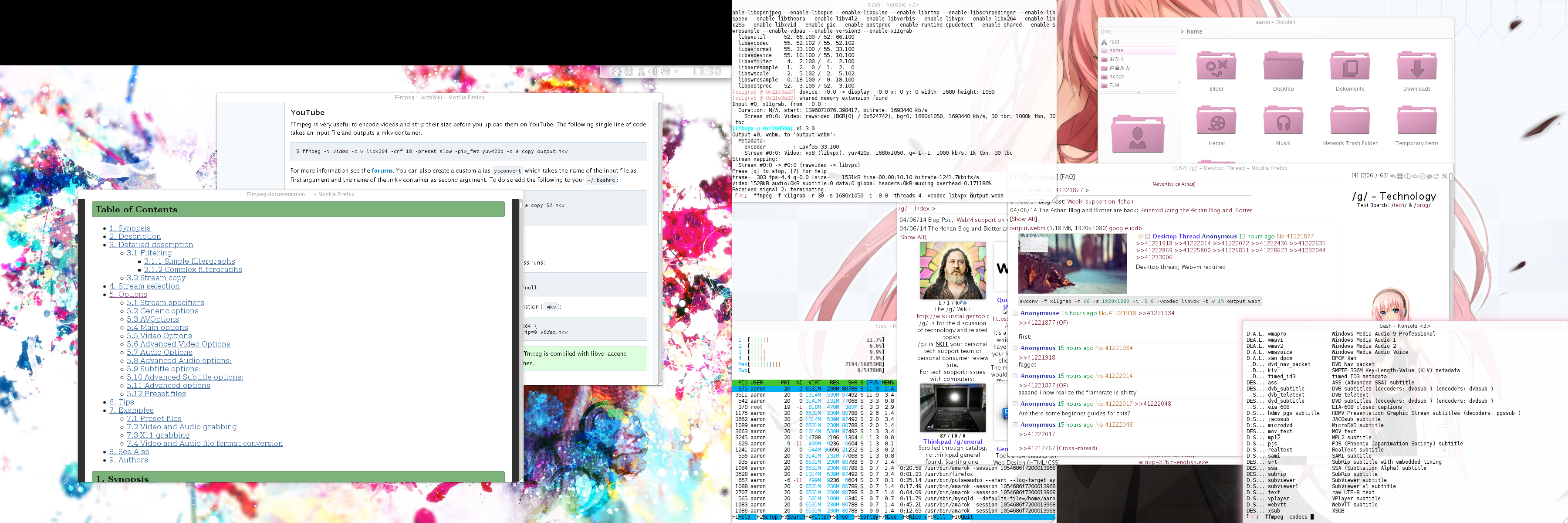Screen dimensions: 1568x523
Task: Click the 4chan header compass icon
Action: (x=1423, y=177)
